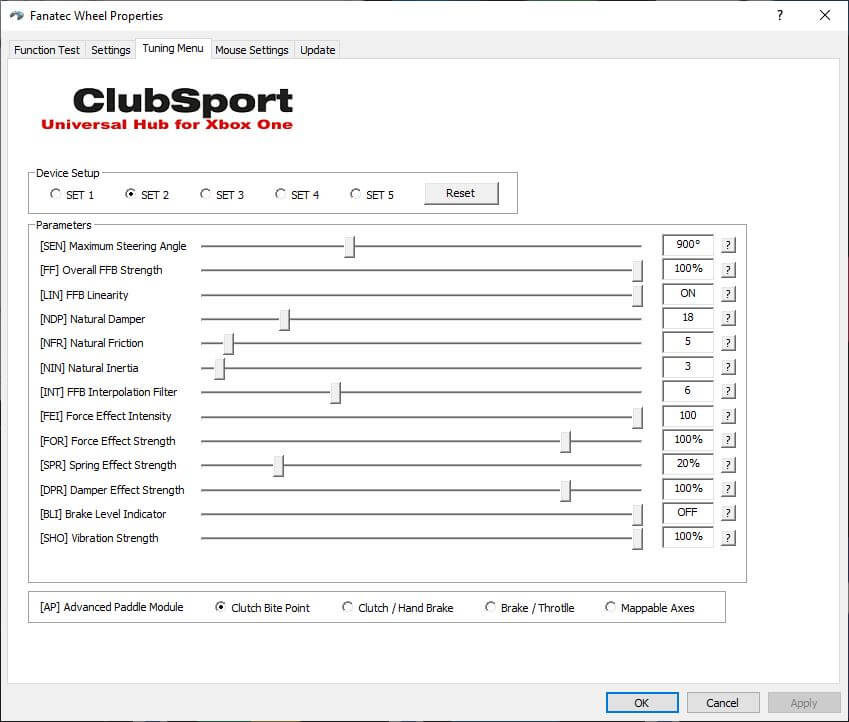Image resolution: width=849 pixels, height=722 pixels.
Task: Click the 900° steering angle value field
Action: (688, 245)
